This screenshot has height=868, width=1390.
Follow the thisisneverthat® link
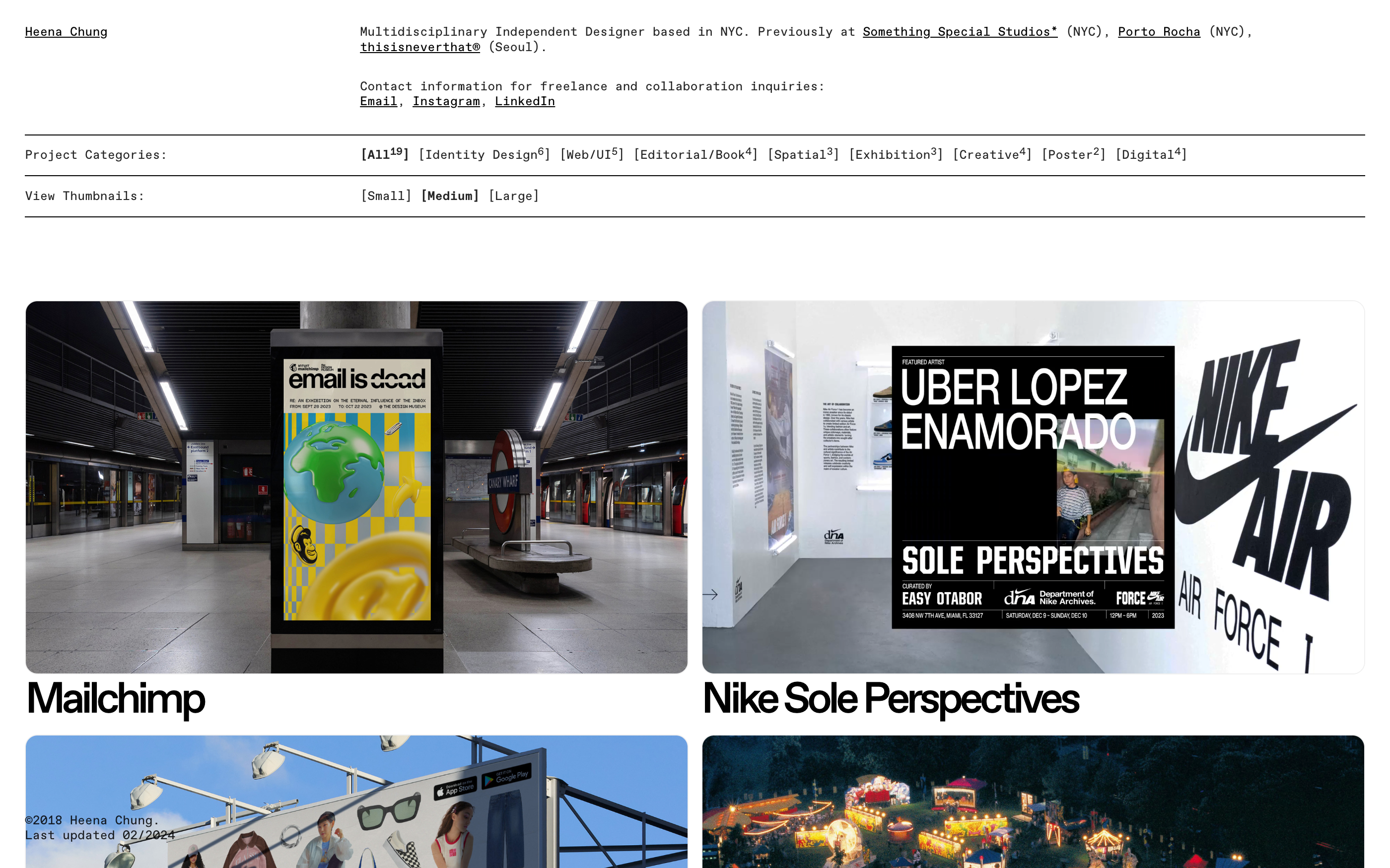pos(419,47)
